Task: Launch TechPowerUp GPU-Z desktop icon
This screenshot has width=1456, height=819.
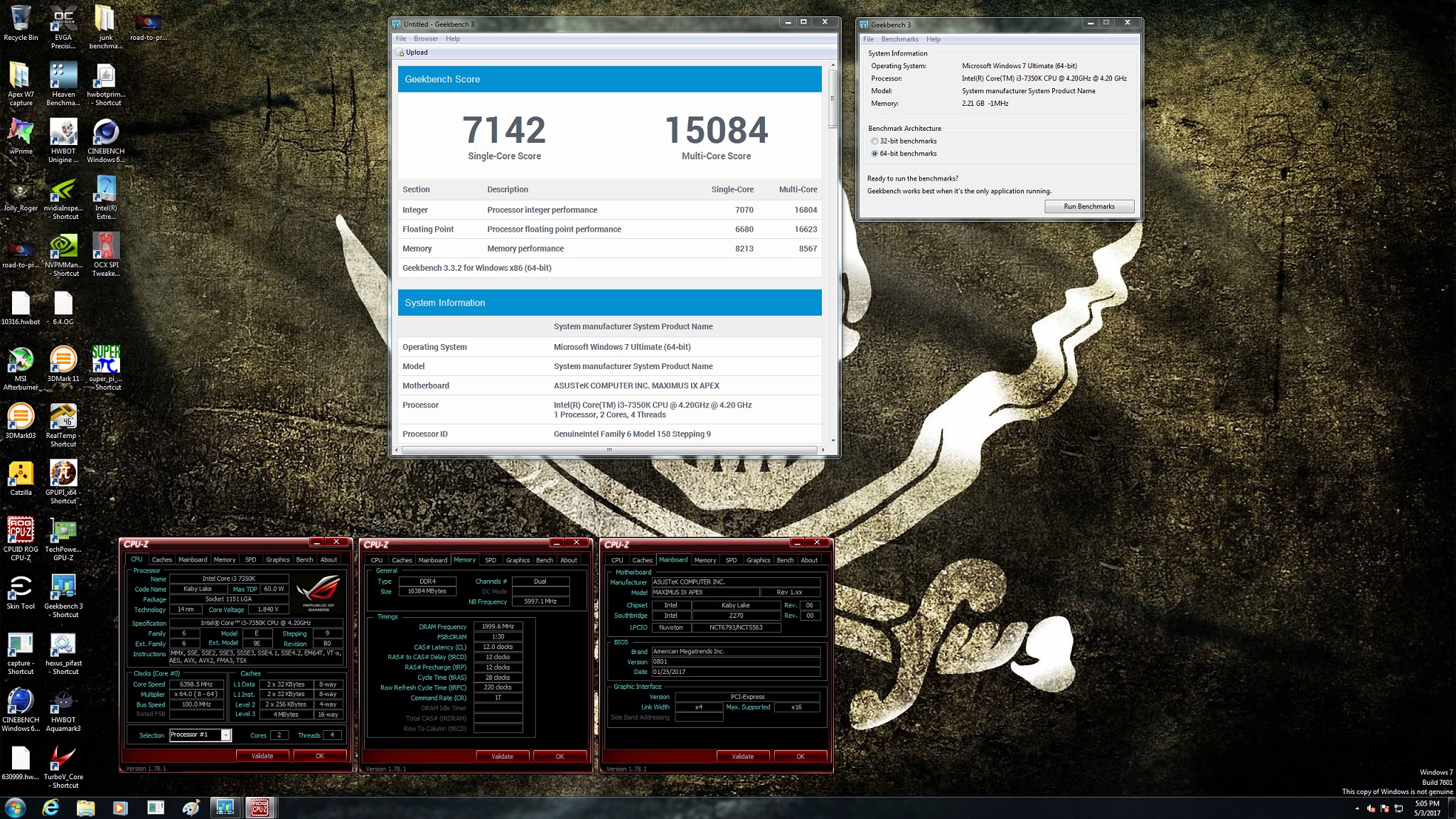Action: [63, 539]
